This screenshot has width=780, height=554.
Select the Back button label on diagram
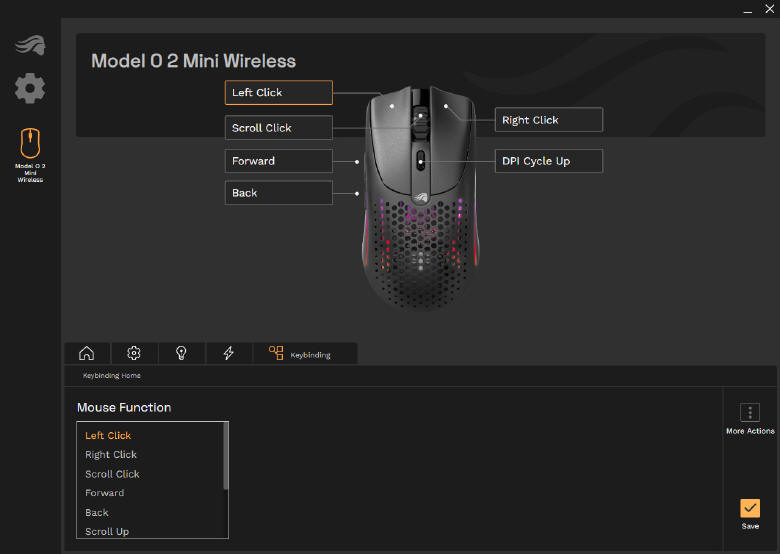279,193
